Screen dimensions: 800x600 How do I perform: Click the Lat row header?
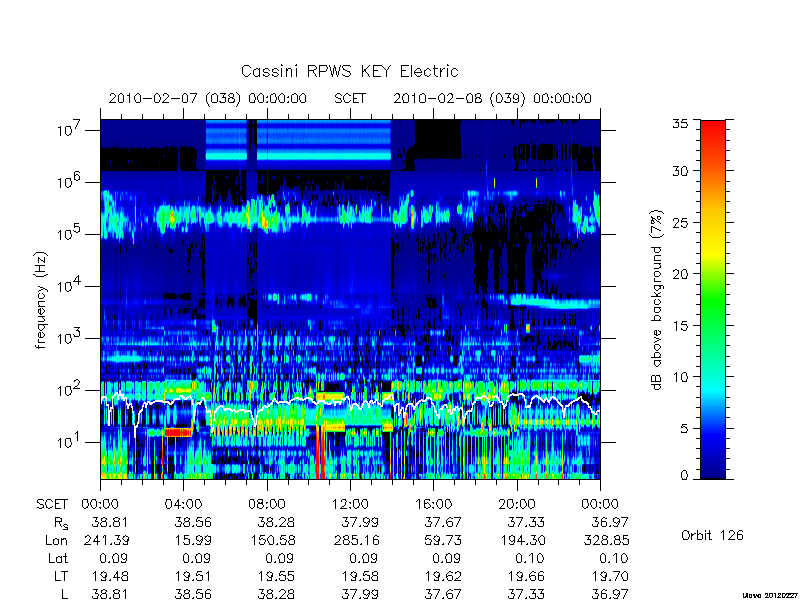click(x=58, y=559)
